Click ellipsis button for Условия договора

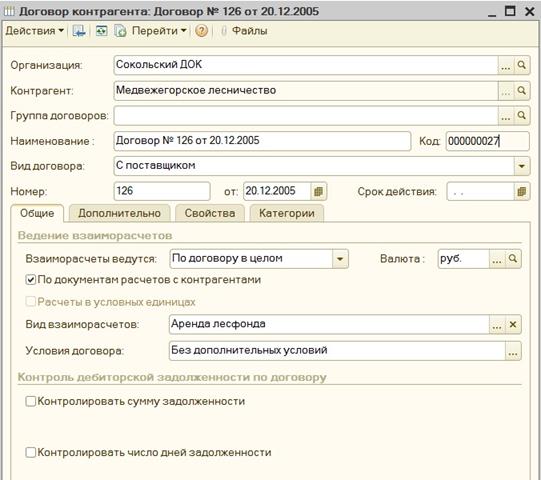(x=513, y=351)
